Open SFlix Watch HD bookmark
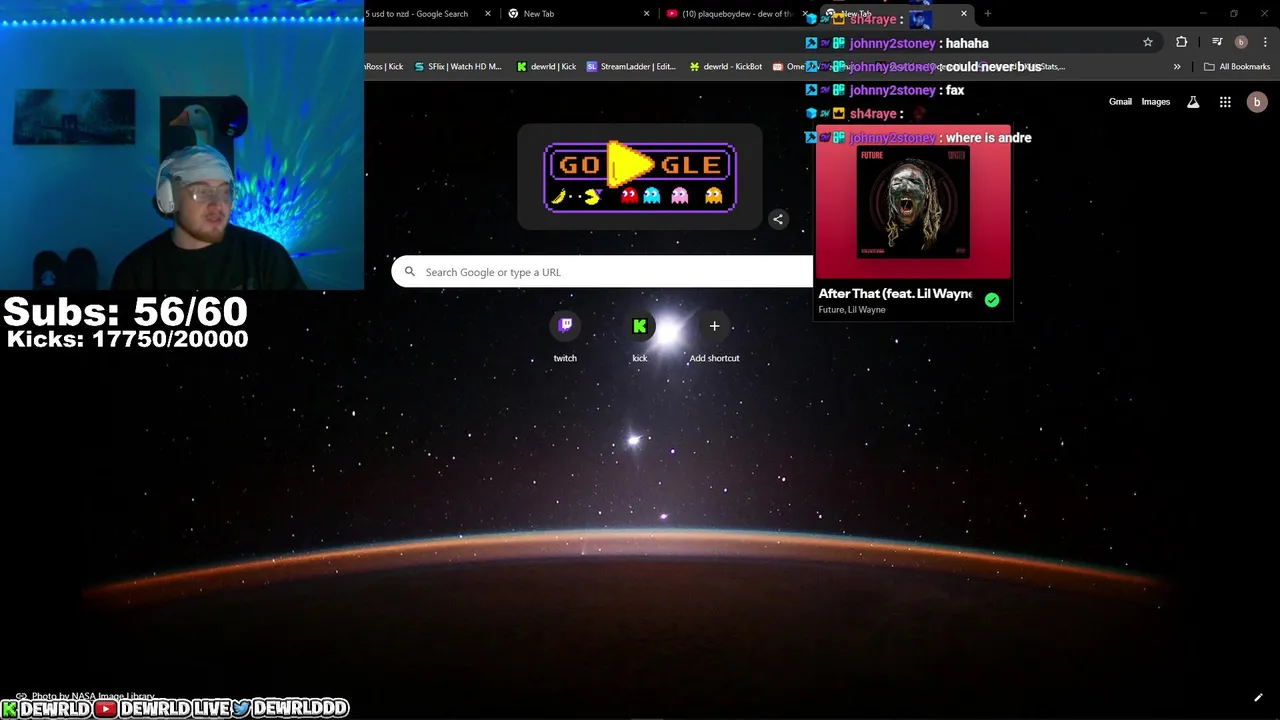Image resolution: width=1280 pixels, height=720 pixels. 458,67
